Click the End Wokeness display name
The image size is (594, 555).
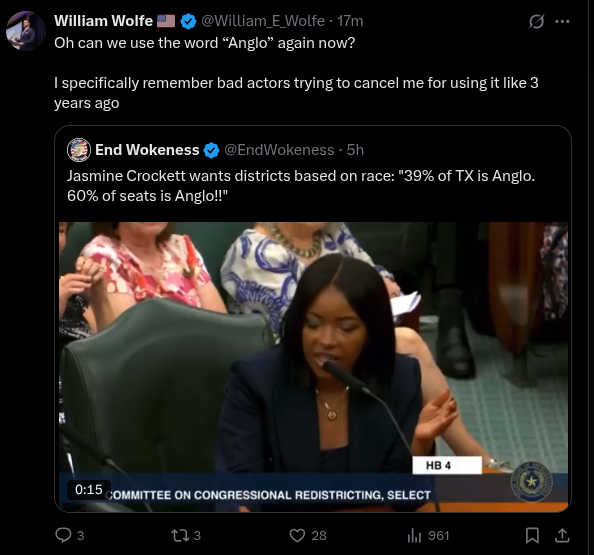147,150
